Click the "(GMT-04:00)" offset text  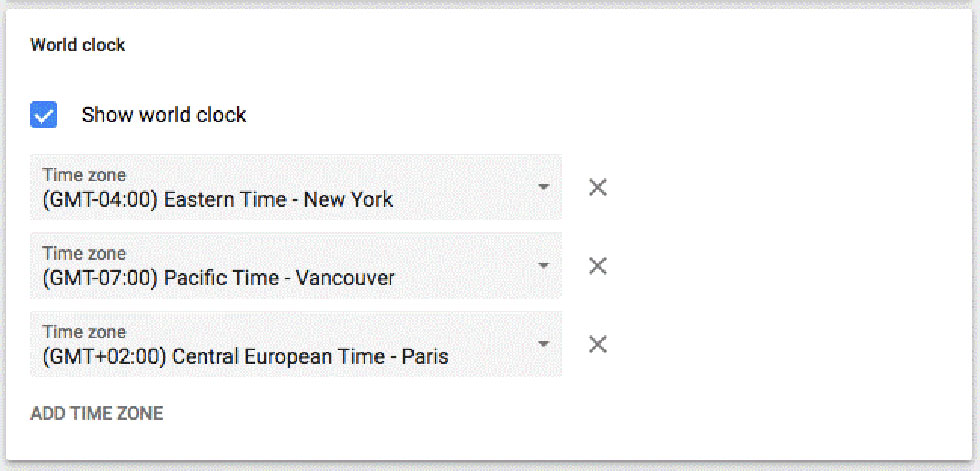coord(100,200)
